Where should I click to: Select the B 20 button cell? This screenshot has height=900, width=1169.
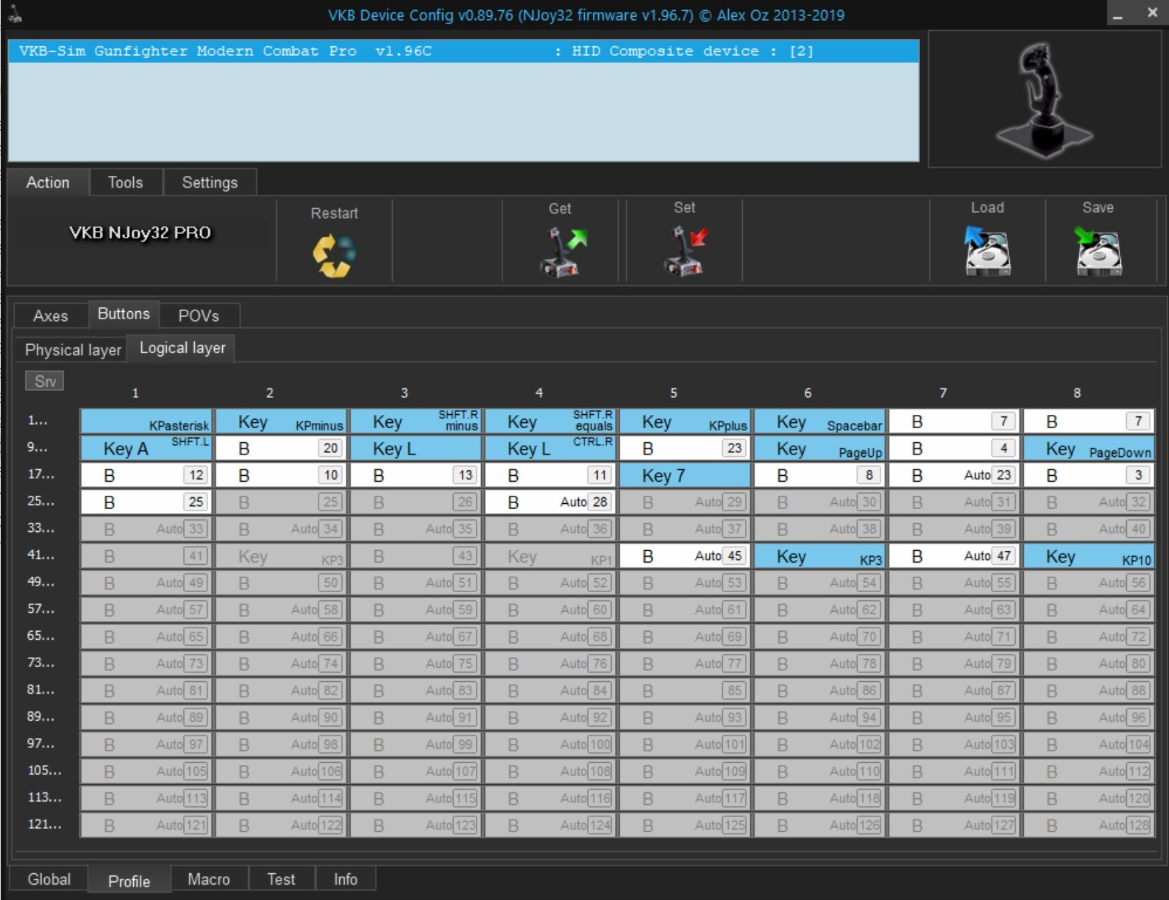(281, 448)
